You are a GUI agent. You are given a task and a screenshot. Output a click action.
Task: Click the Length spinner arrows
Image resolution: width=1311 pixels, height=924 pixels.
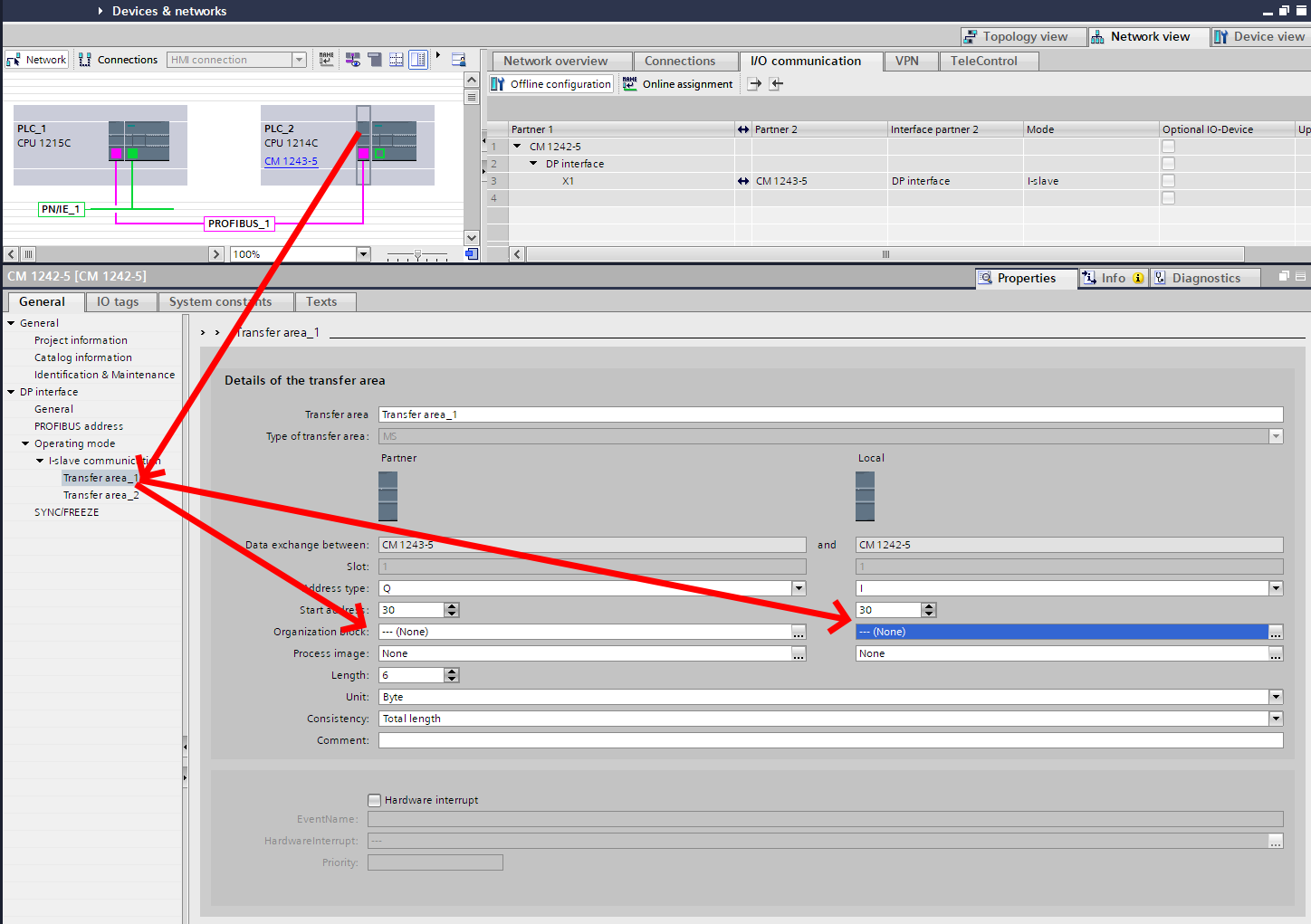(x=452, y=675)
